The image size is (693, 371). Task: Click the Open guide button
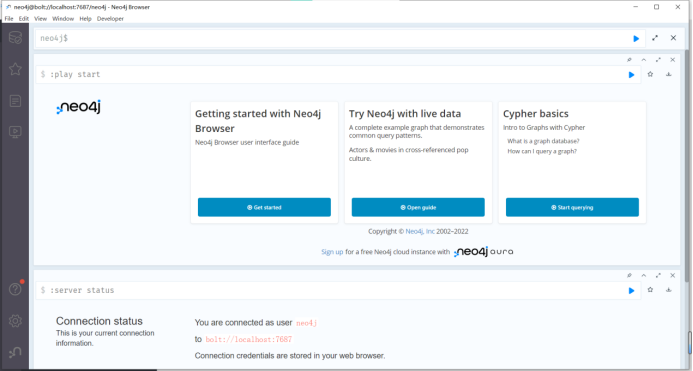point(418,207)
